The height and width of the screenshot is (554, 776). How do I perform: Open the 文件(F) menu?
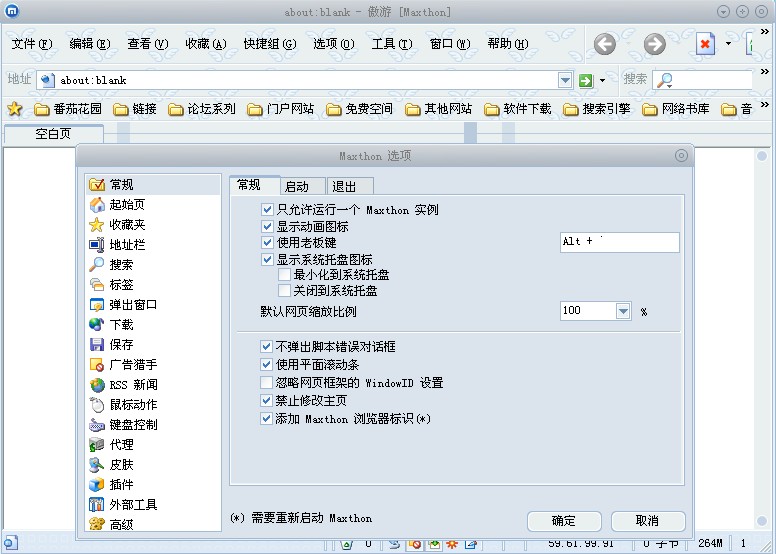coord(32,44)
